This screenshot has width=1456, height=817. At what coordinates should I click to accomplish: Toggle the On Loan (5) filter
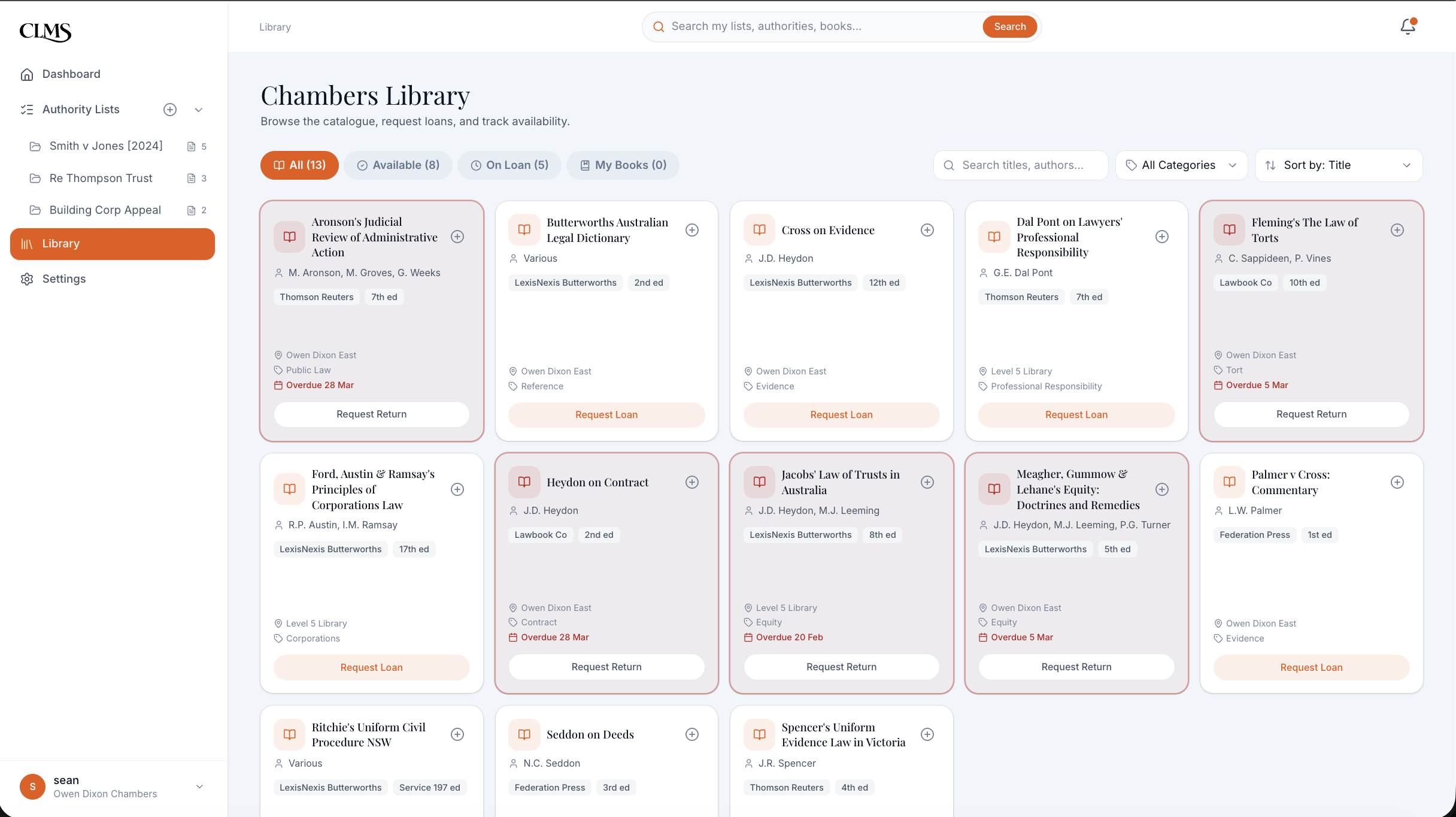[x=509, y=165]
